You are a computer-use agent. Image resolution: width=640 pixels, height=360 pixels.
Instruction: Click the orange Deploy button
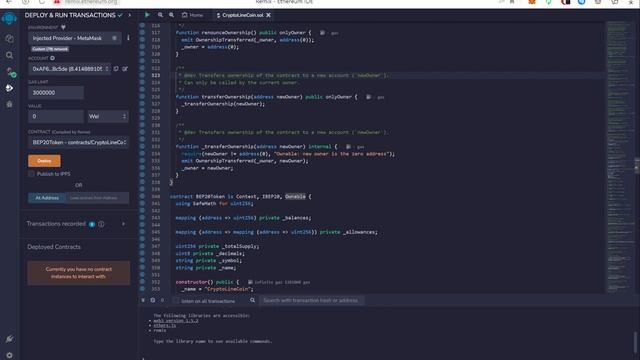(x=44, y=161)
